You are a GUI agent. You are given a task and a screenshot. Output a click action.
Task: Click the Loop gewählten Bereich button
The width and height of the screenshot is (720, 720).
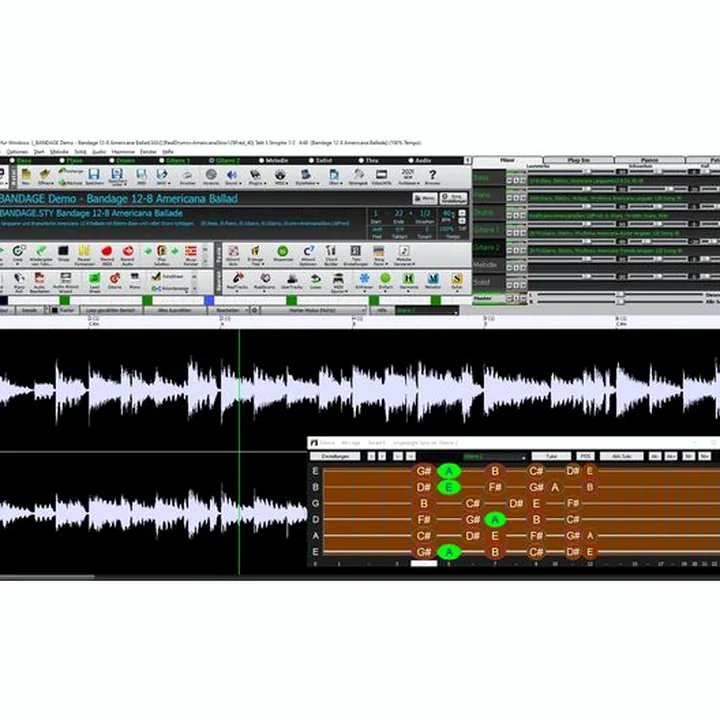(x=111, y=311)
